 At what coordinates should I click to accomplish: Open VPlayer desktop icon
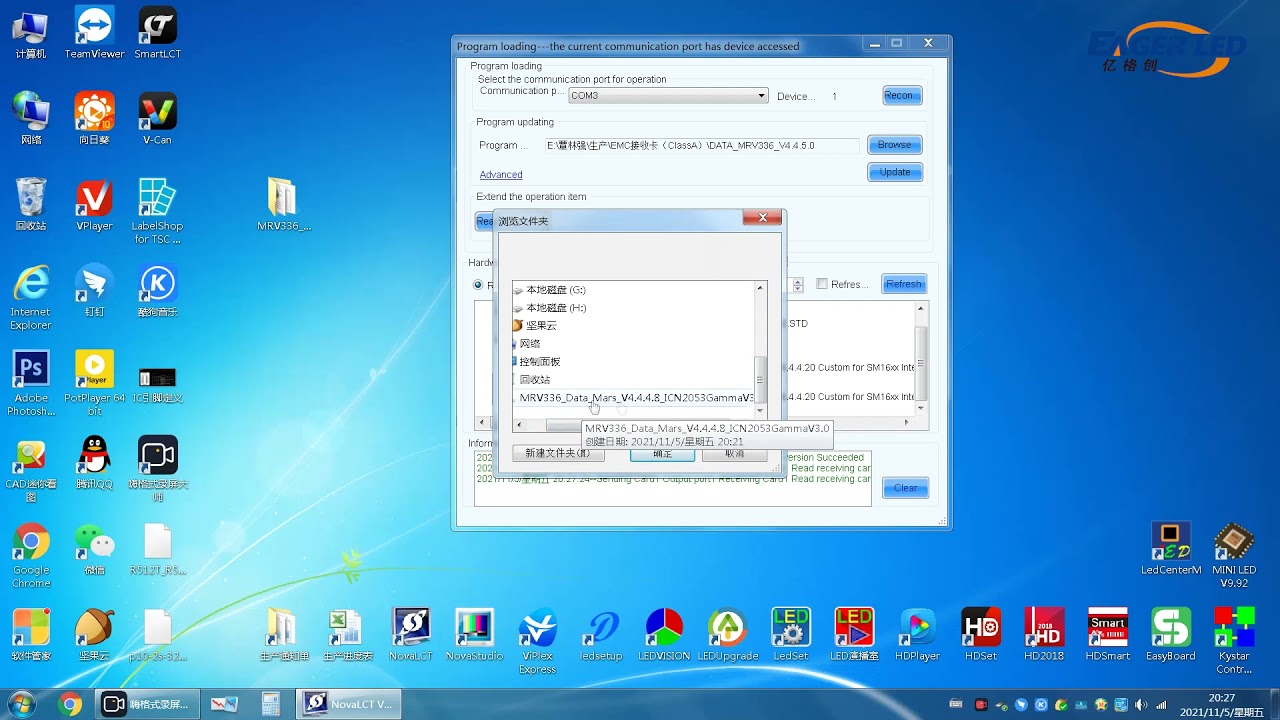coord(94,205)
